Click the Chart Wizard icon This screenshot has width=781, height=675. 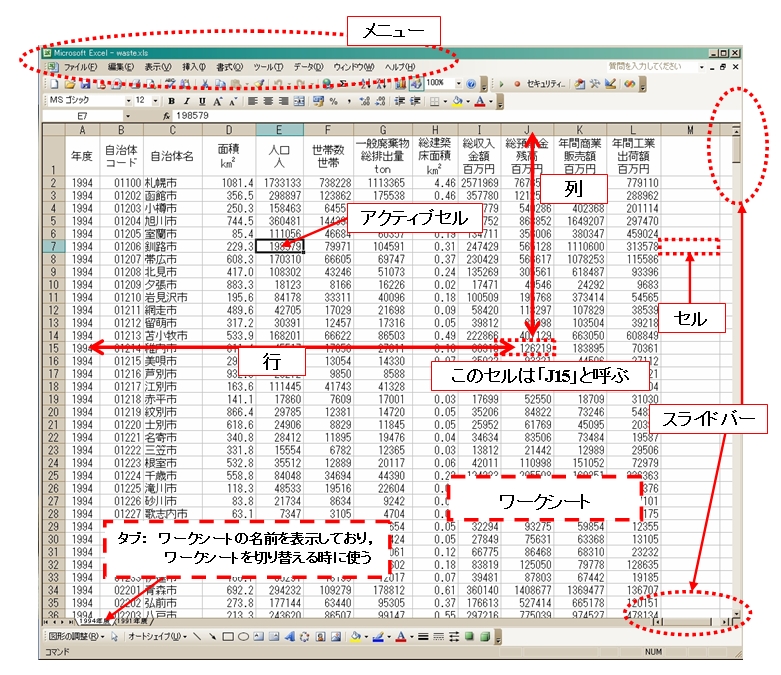coord(400,84)
